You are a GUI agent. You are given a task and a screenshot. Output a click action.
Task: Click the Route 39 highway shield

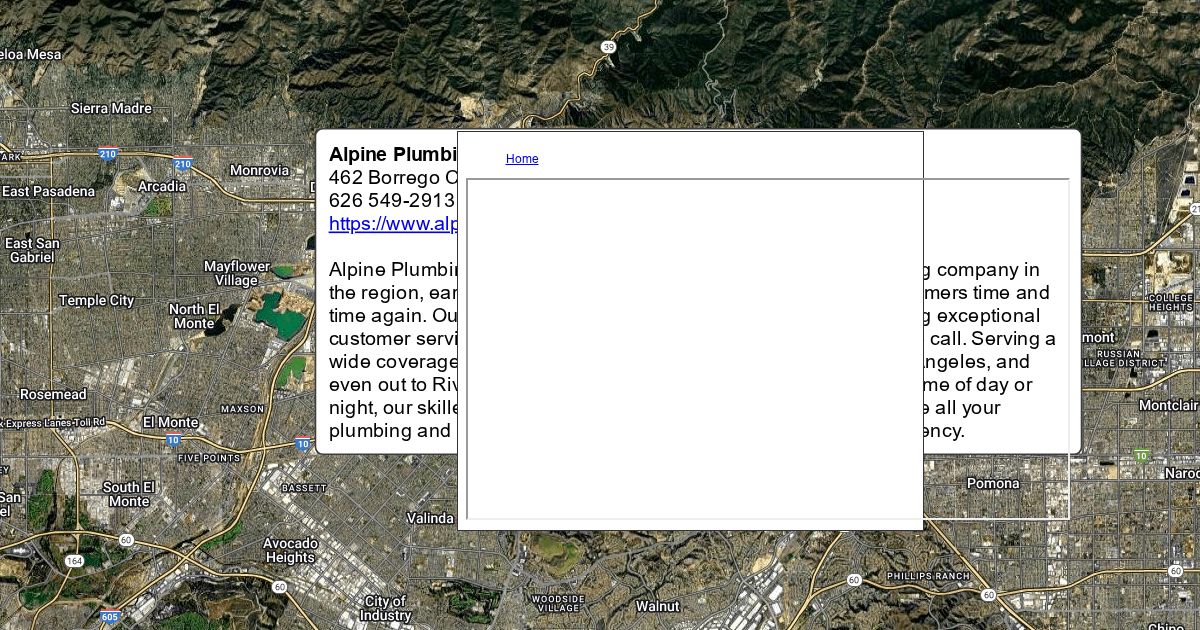[x=608, y=47]
